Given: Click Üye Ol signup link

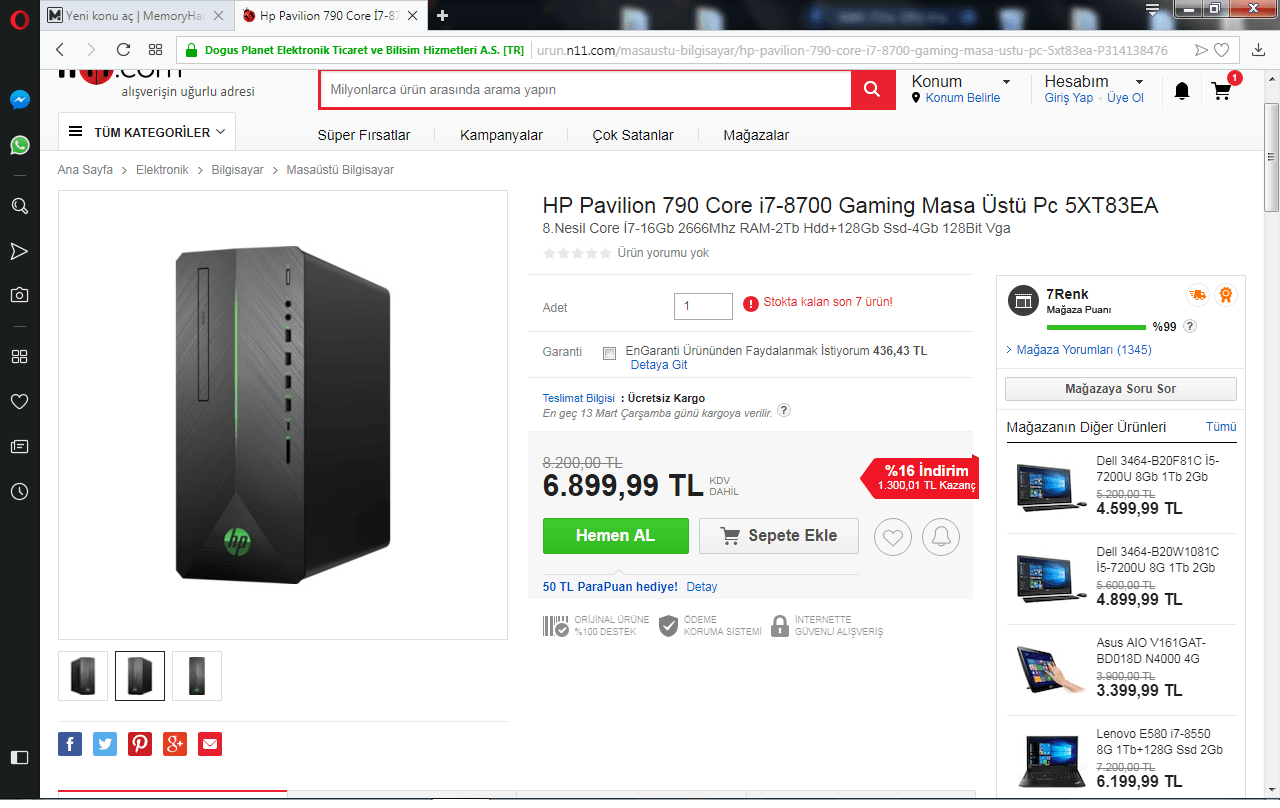Looking at the screenshot, I should coord(1125,98).
